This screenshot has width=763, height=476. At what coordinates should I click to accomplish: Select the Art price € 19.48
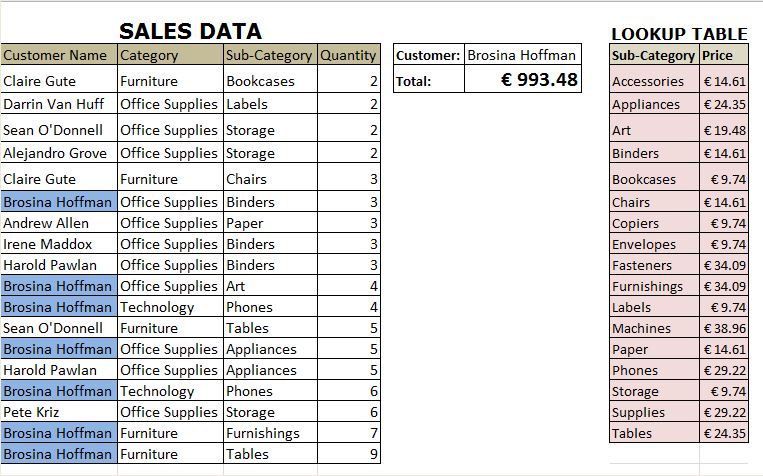(725, 130)
